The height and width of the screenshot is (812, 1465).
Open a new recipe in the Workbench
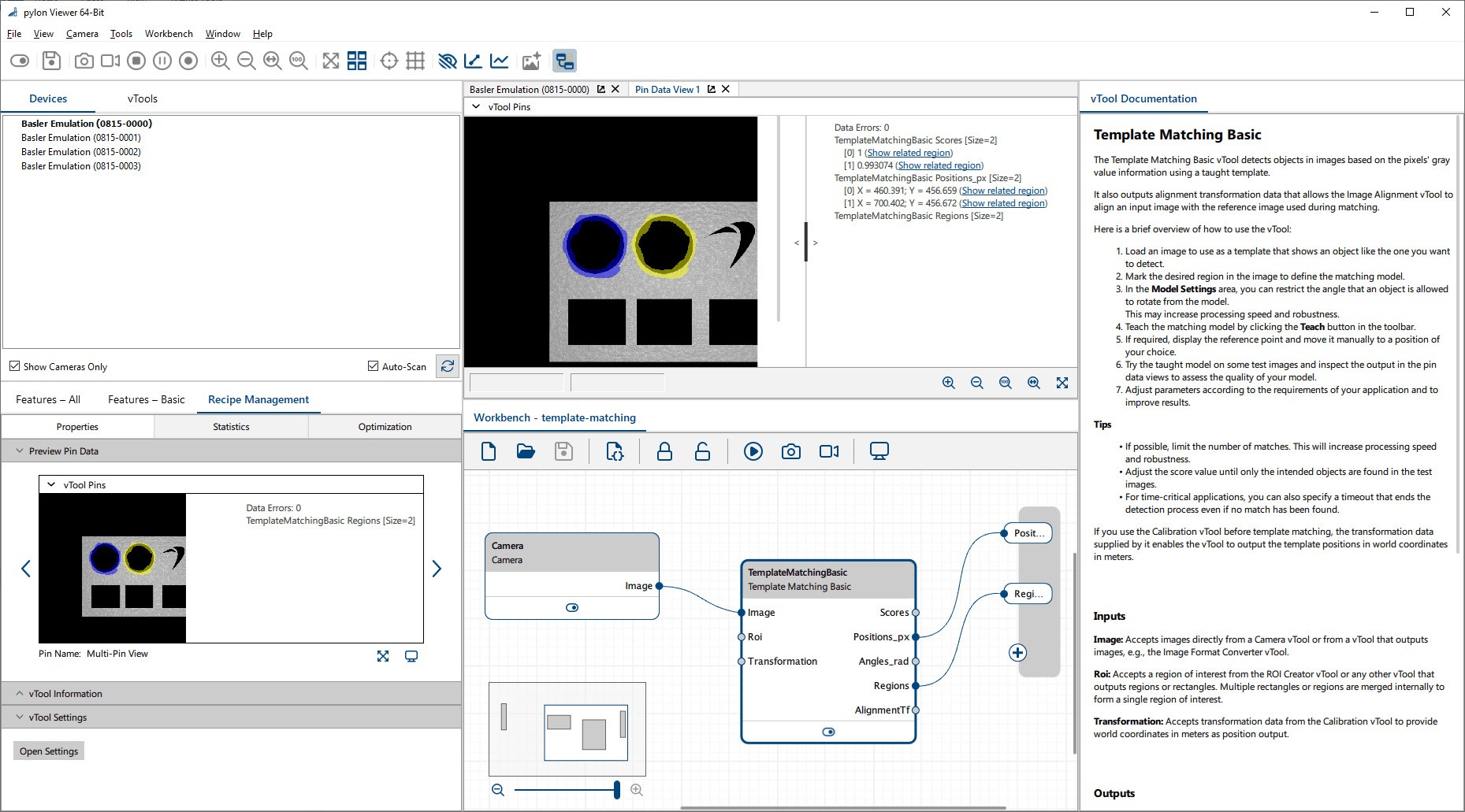point(489,451)
